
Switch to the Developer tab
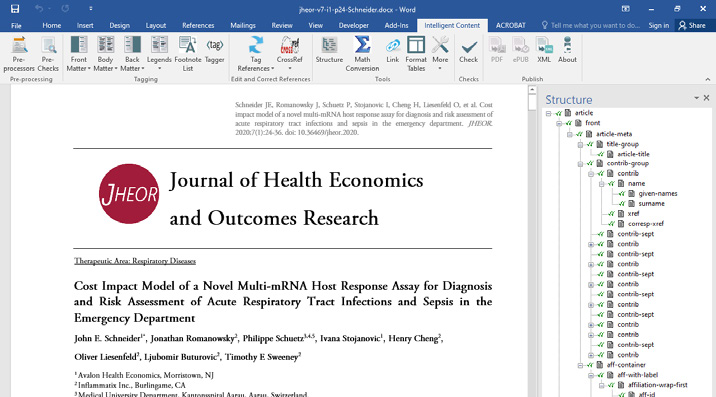pos(353,26)
